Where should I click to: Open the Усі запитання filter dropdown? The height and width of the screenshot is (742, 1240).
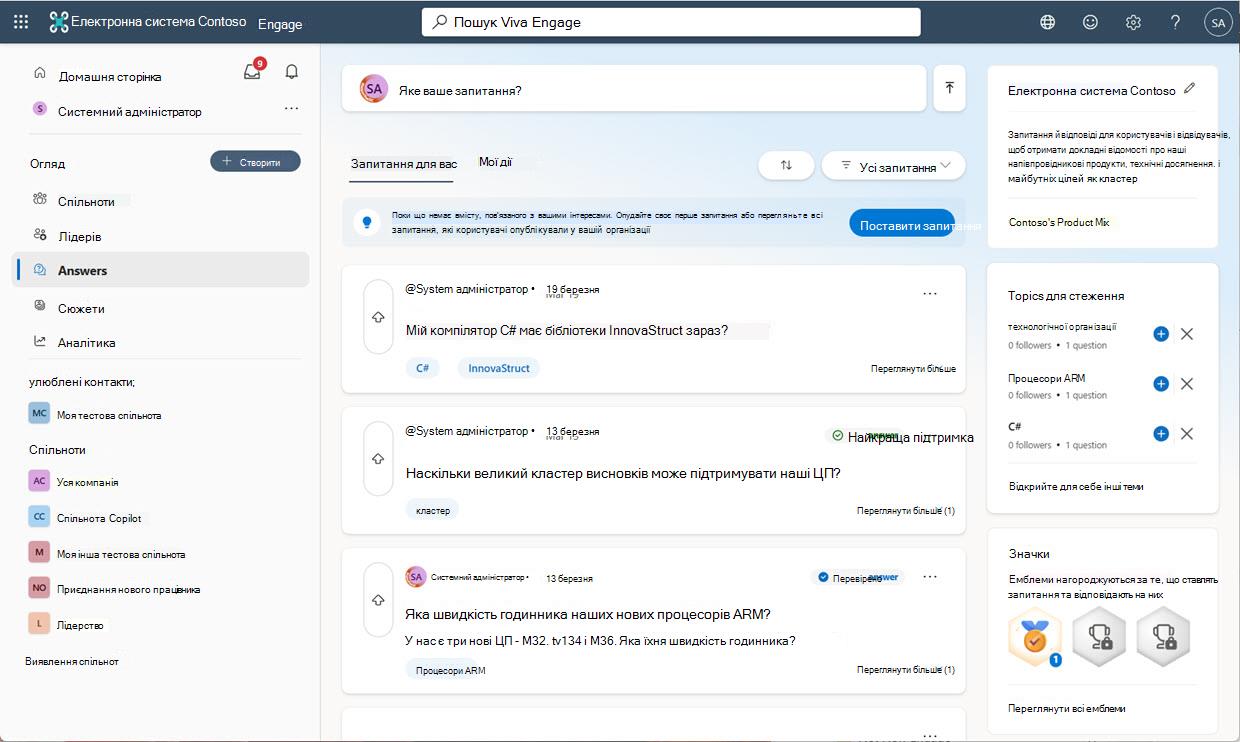(x=893, y=166)
